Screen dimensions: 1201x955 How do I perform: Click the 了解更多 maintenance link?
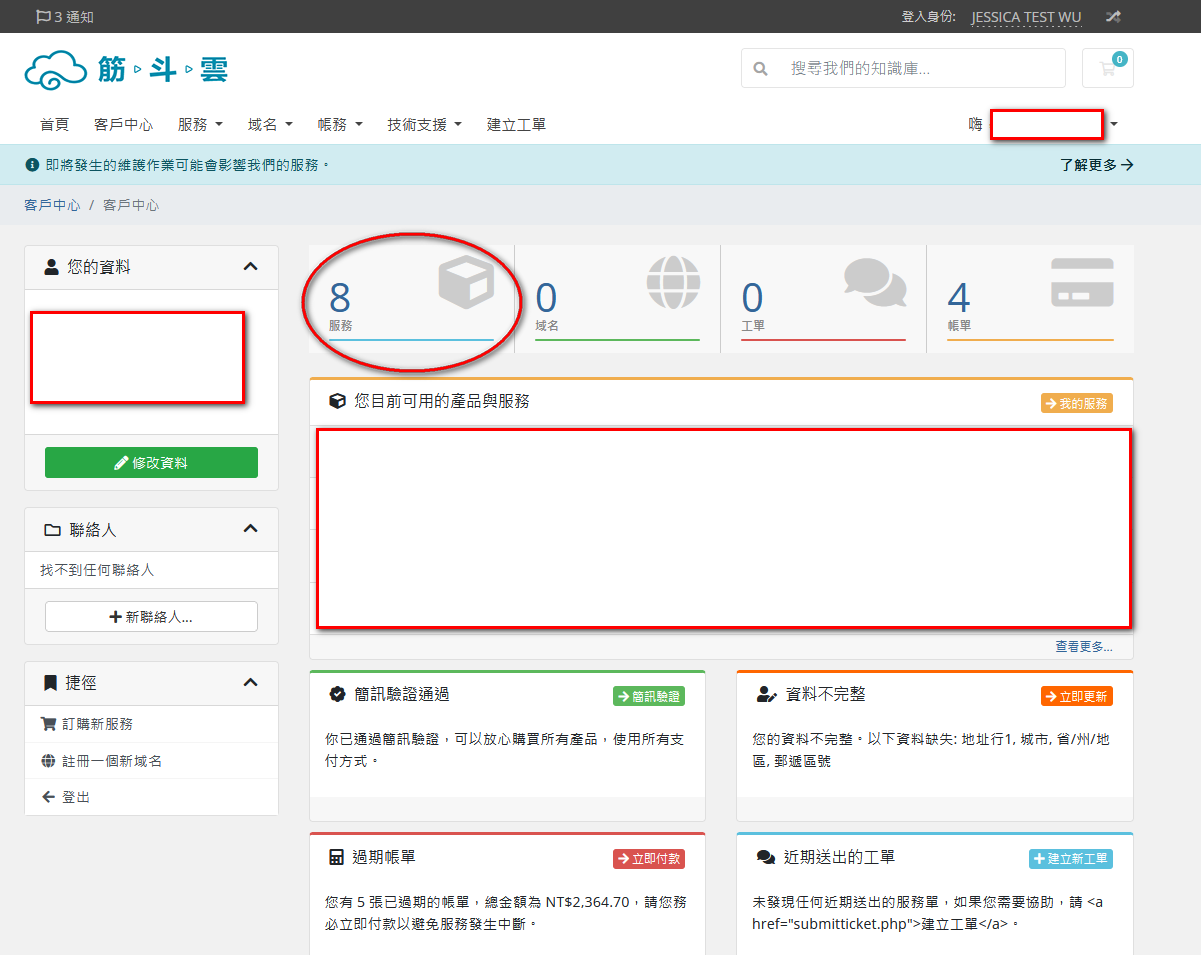click(1096, 165)
